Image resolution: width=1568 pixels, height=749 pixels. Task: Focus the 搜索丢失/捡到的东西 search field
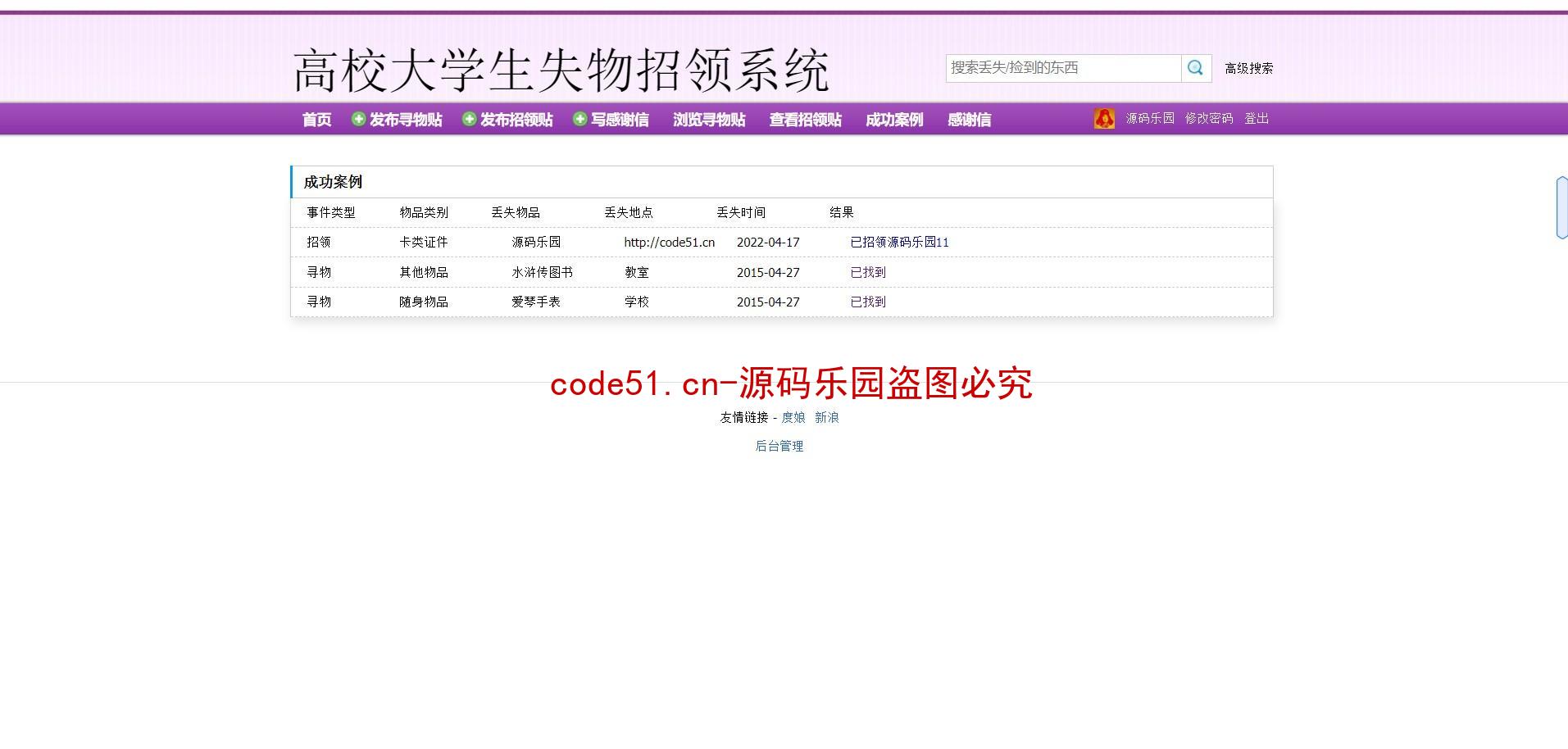(x=1063, y=68)
